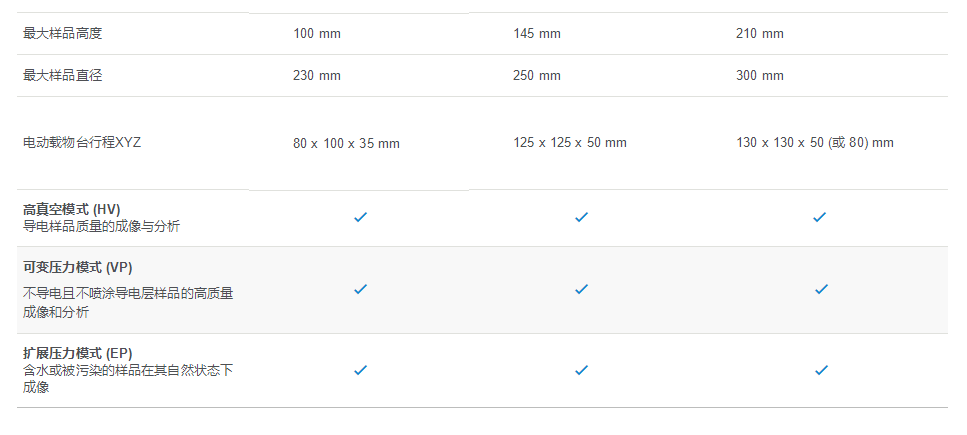967x435 pixels.
Task: Click the last column checkmark in 扩展压力模式 (EP) row
Action: point(821,370)
